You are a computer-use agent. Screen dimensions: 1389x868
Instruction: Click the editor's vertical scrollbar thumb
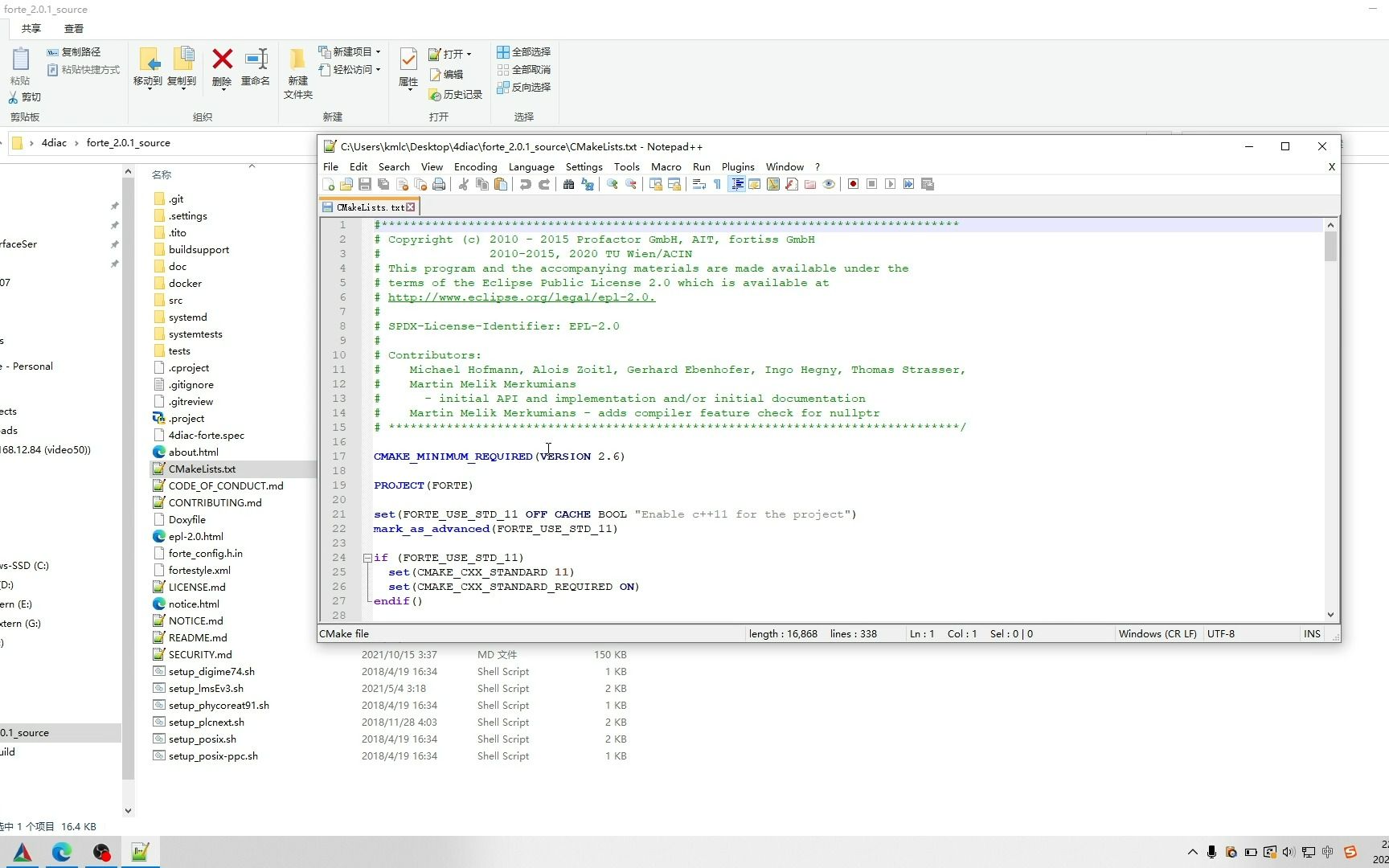[x=1330, y=247]
